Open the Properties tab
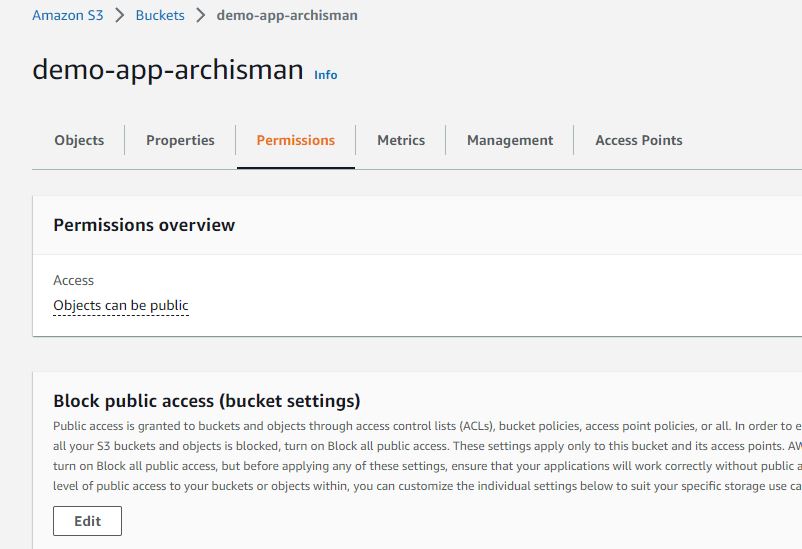802x549 pixels. [180, 140]
